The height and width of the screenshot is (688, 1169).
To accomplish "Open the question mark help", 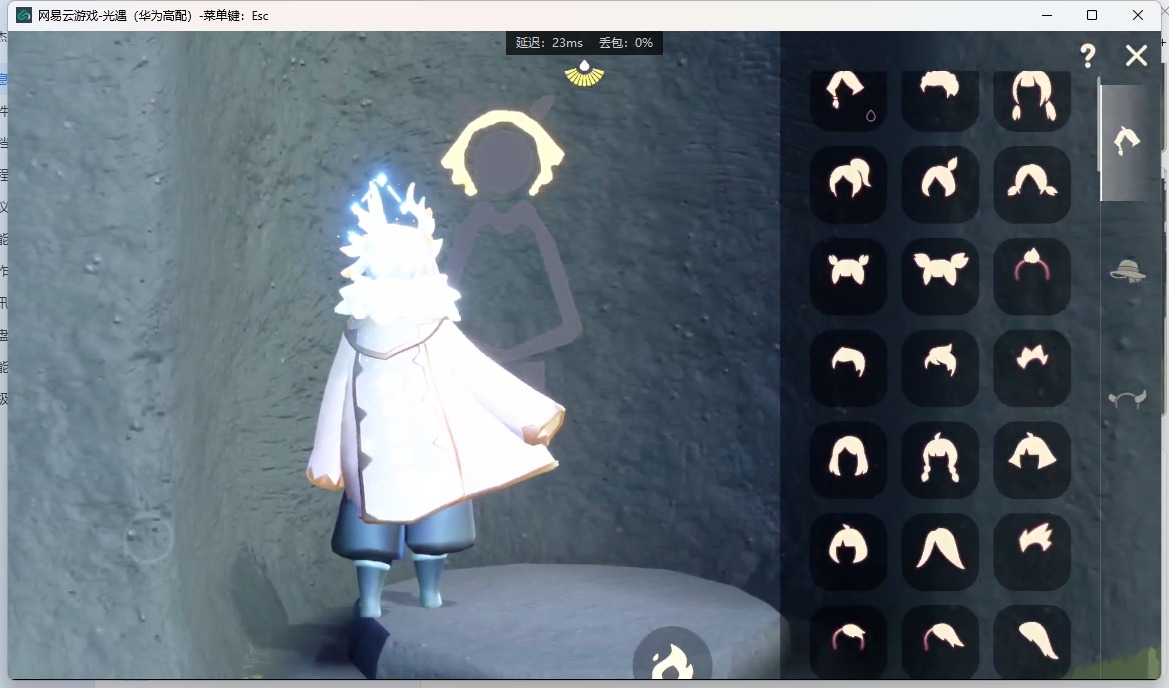I will (x=1088, y=55).
